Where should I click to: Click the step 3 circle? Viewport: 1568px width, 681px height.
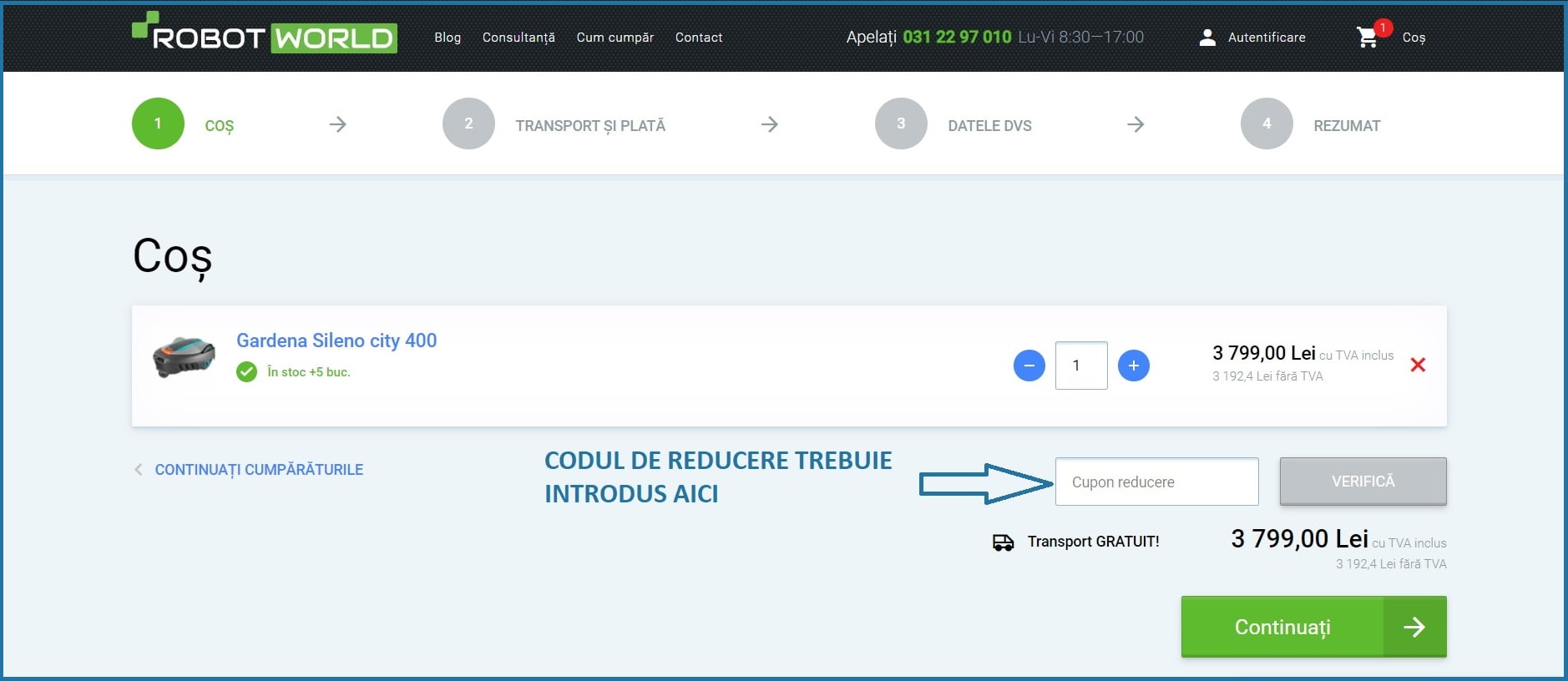[x=901, y=124]
